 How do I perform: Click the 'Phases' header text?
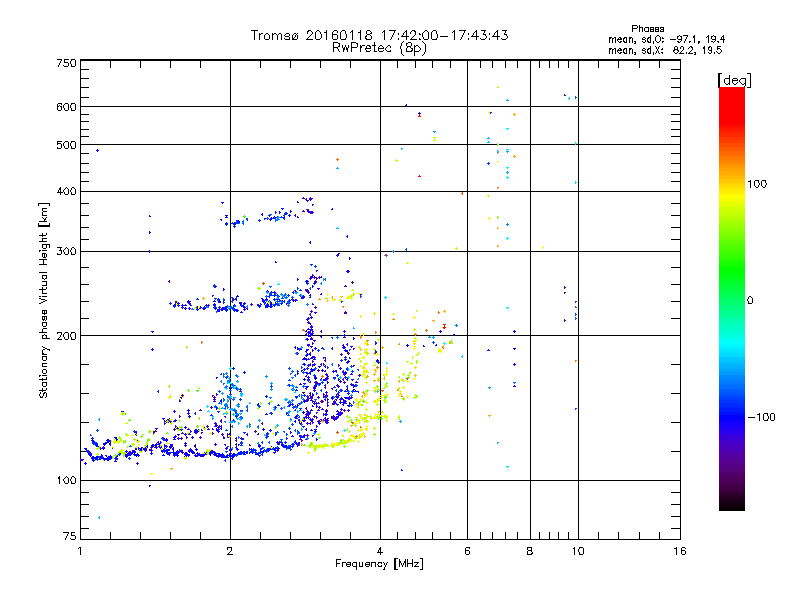click(x=647, y=29)
